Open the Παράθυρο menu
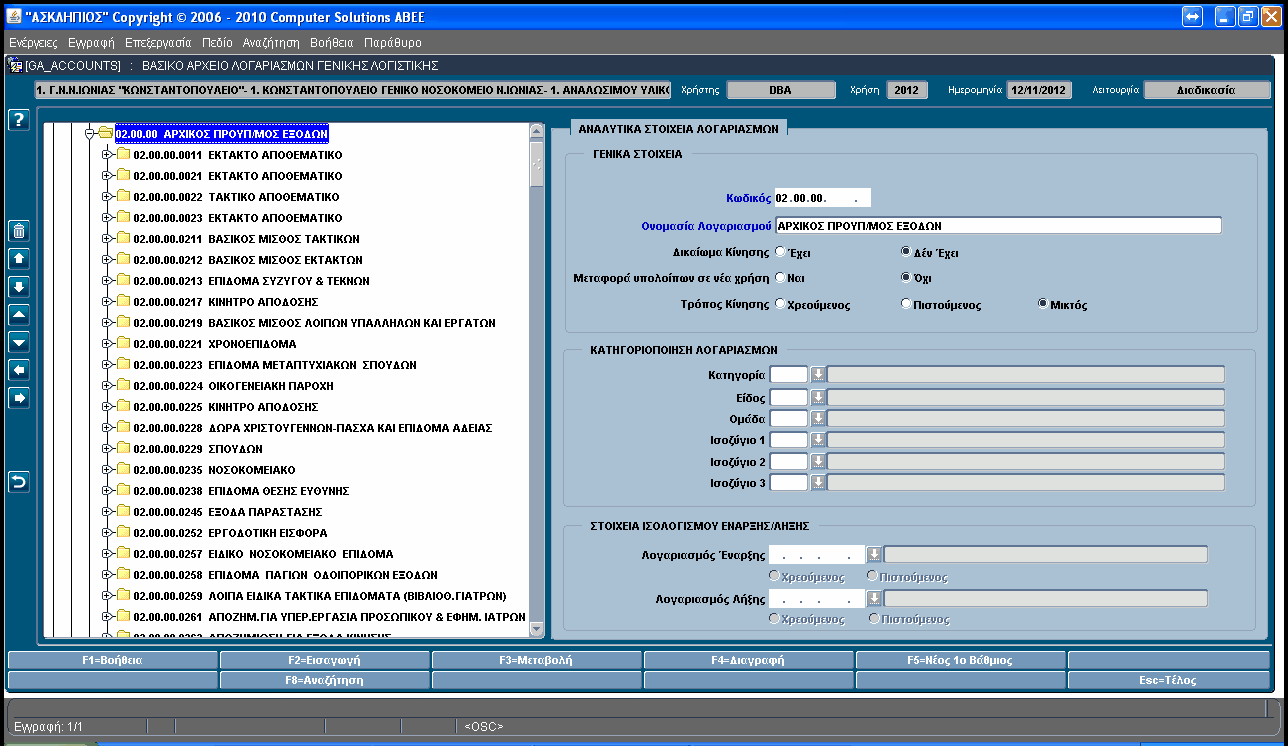The width and height of the screenshot is (1288, 746). coord(393,43)
